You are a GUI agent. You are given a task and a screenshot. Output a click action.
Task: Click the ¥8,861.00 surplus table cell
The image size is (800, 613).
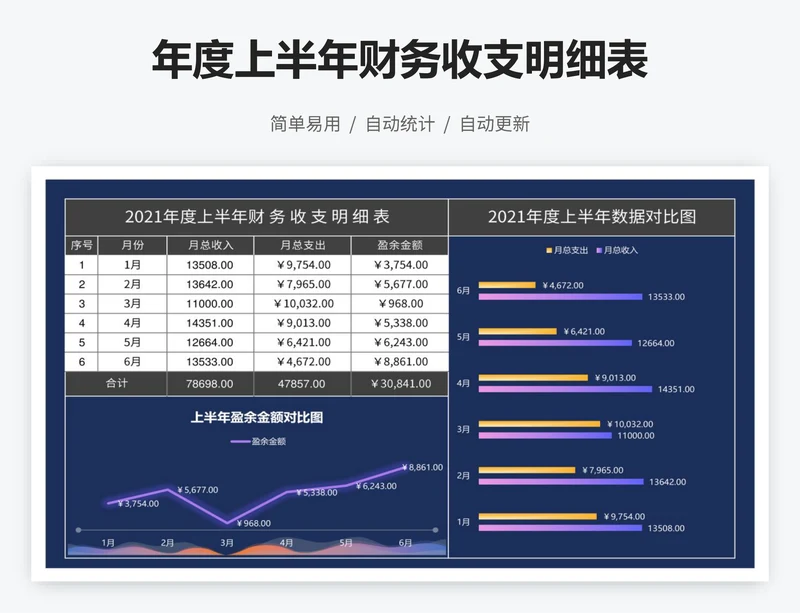click(x=400, y=362)
